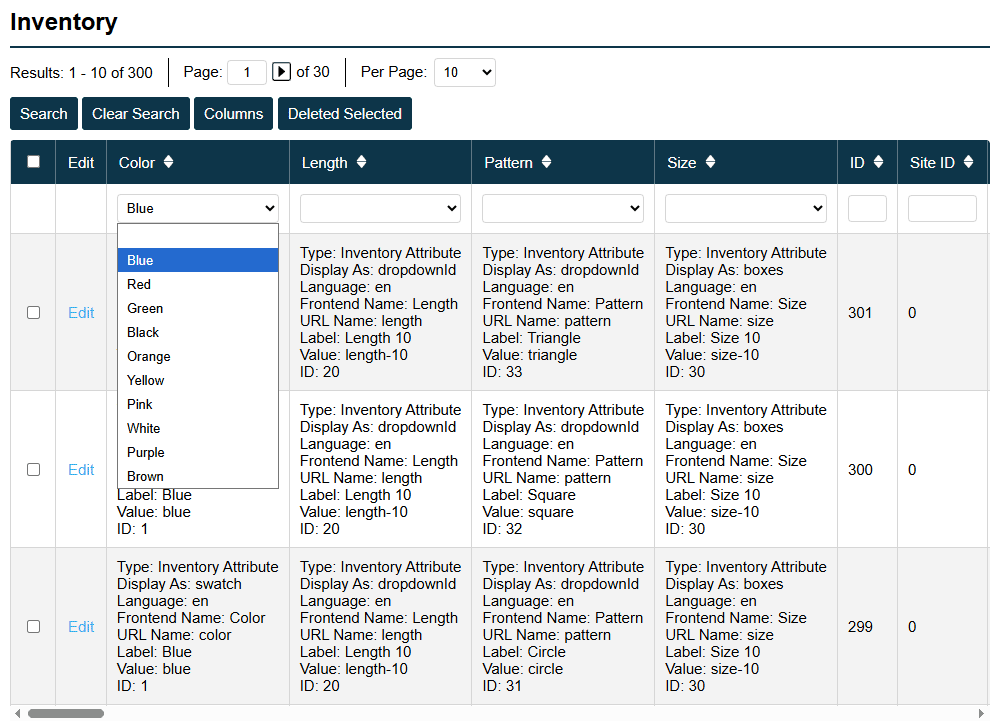Screen dimensions: 1000x721
Task: Go to next page arrow icon
Action: (281, 71)
